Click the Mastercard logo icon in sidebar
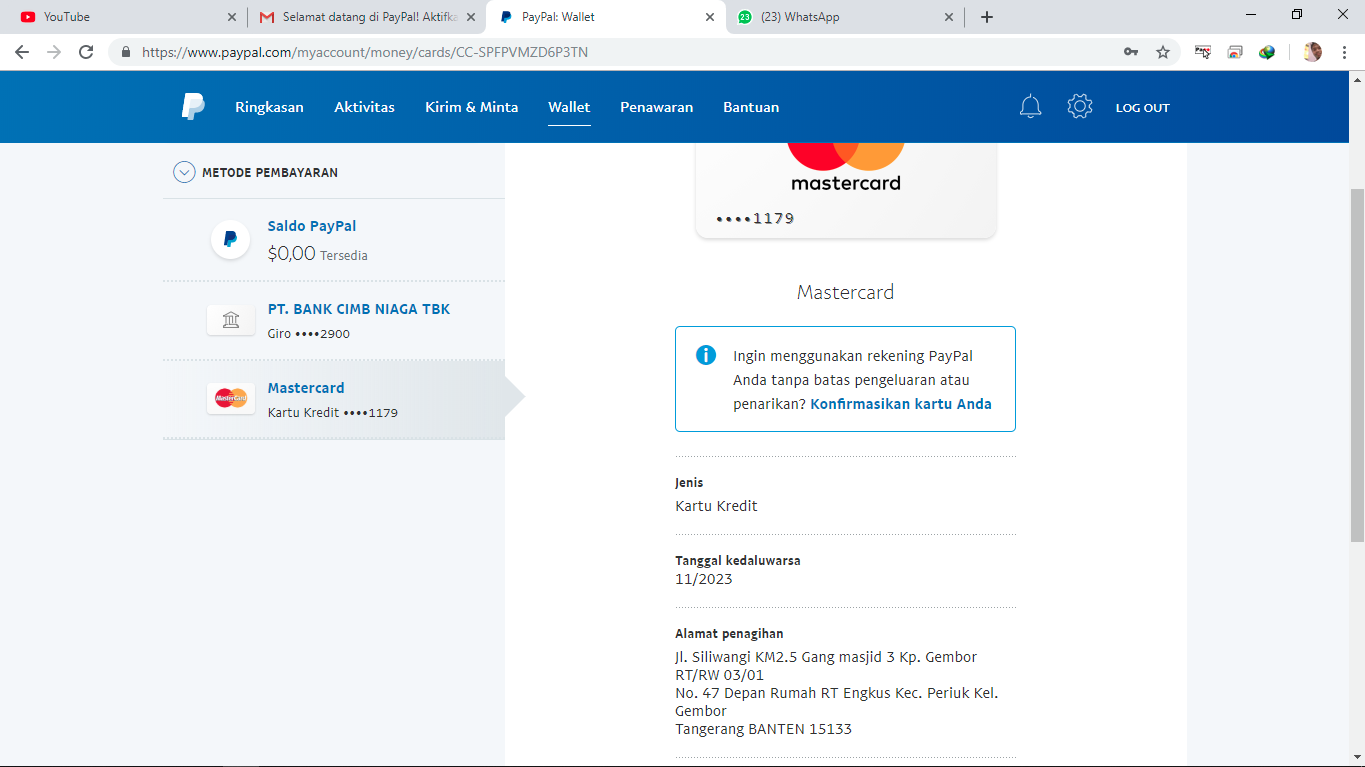Screen dimensions: 1365x767 231,398
